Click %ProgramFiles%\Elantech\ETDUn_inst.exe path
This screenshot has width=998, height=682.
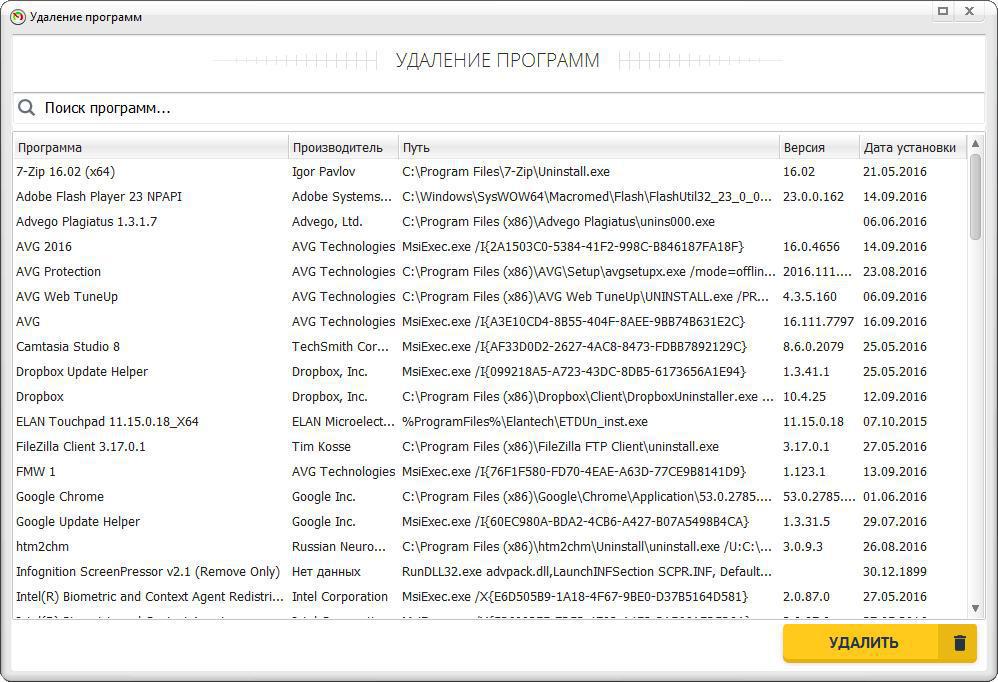point(524,422)
